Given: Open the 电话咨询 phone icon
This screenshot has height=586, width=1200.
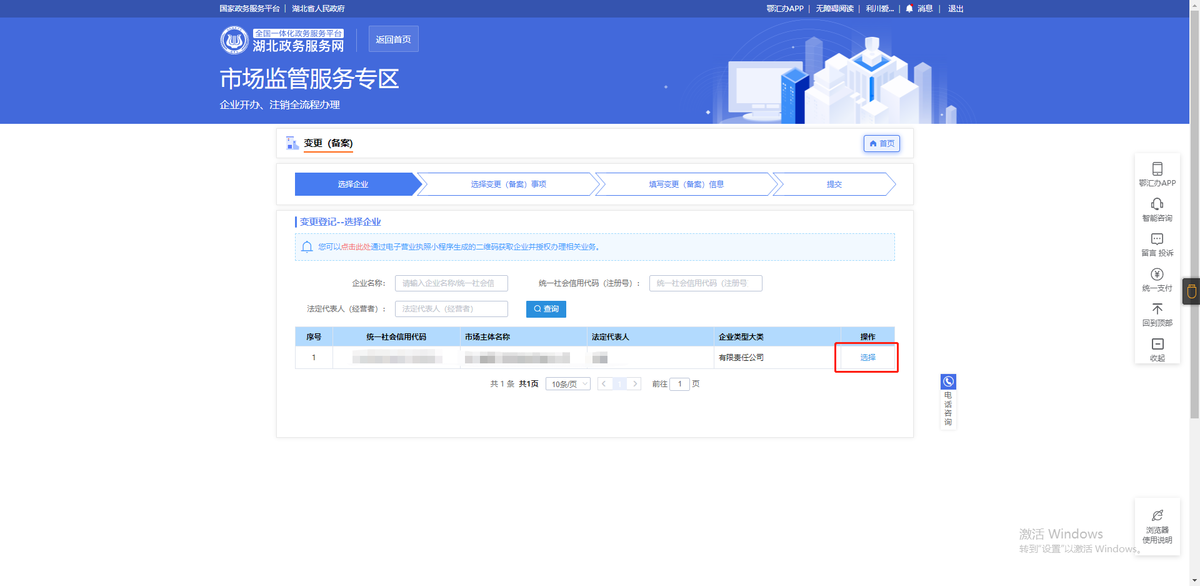Looking at the screenshot, I should (948, 382).
